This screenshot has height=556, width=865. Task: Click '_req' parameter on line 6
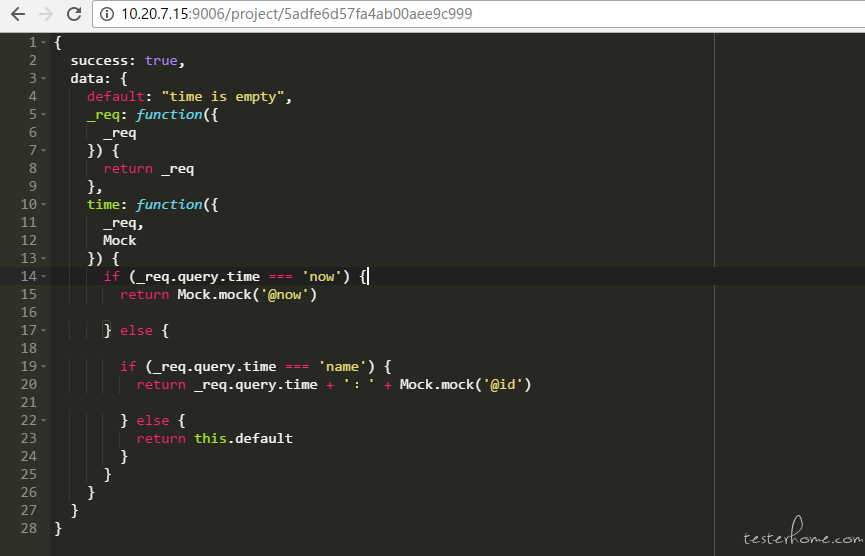120,132
